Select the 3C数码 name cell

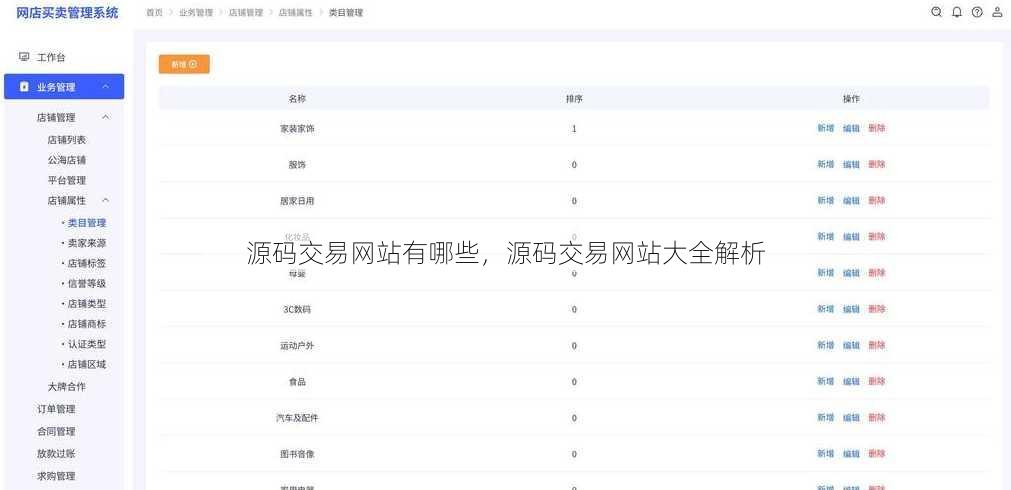(x=297, y=309)
